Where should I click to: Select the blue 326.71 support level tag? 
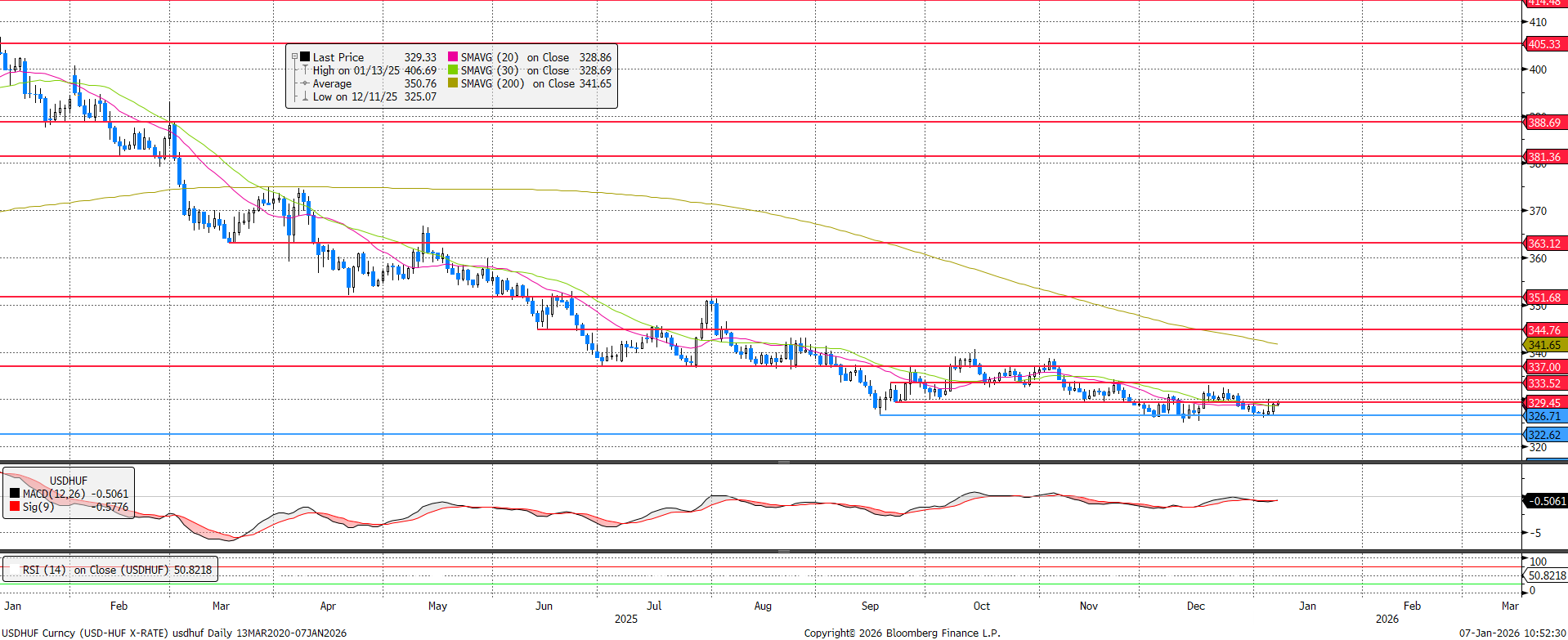coord(1544,416)
